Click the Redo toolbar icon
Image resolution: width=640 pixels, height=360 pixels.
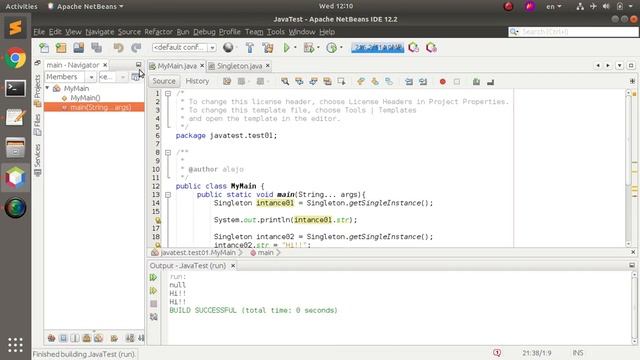pyautogui.click(x=136, y=48)
